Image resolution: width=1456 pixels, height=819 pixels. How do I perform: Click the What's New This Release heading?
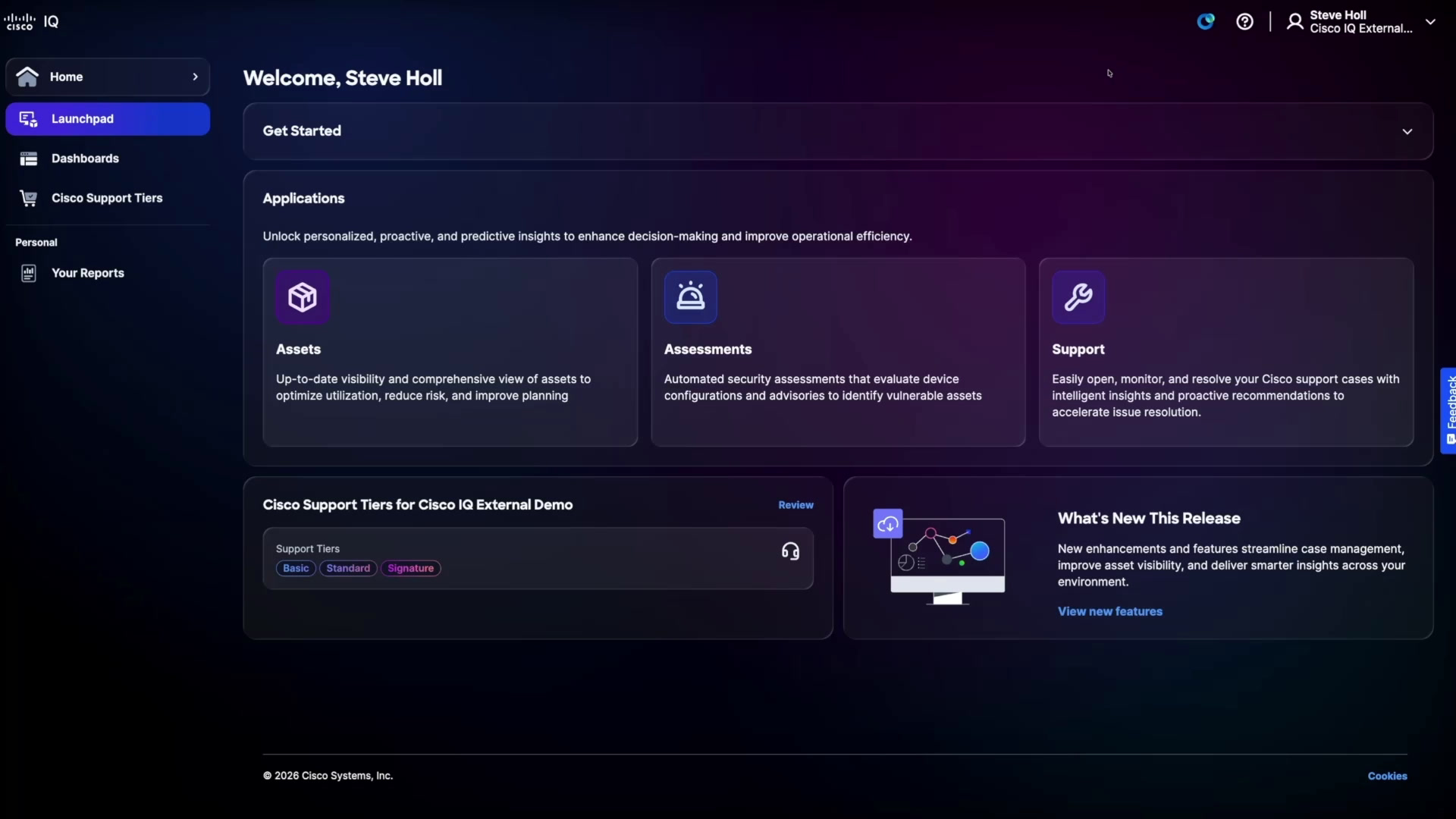[1149, 518]
